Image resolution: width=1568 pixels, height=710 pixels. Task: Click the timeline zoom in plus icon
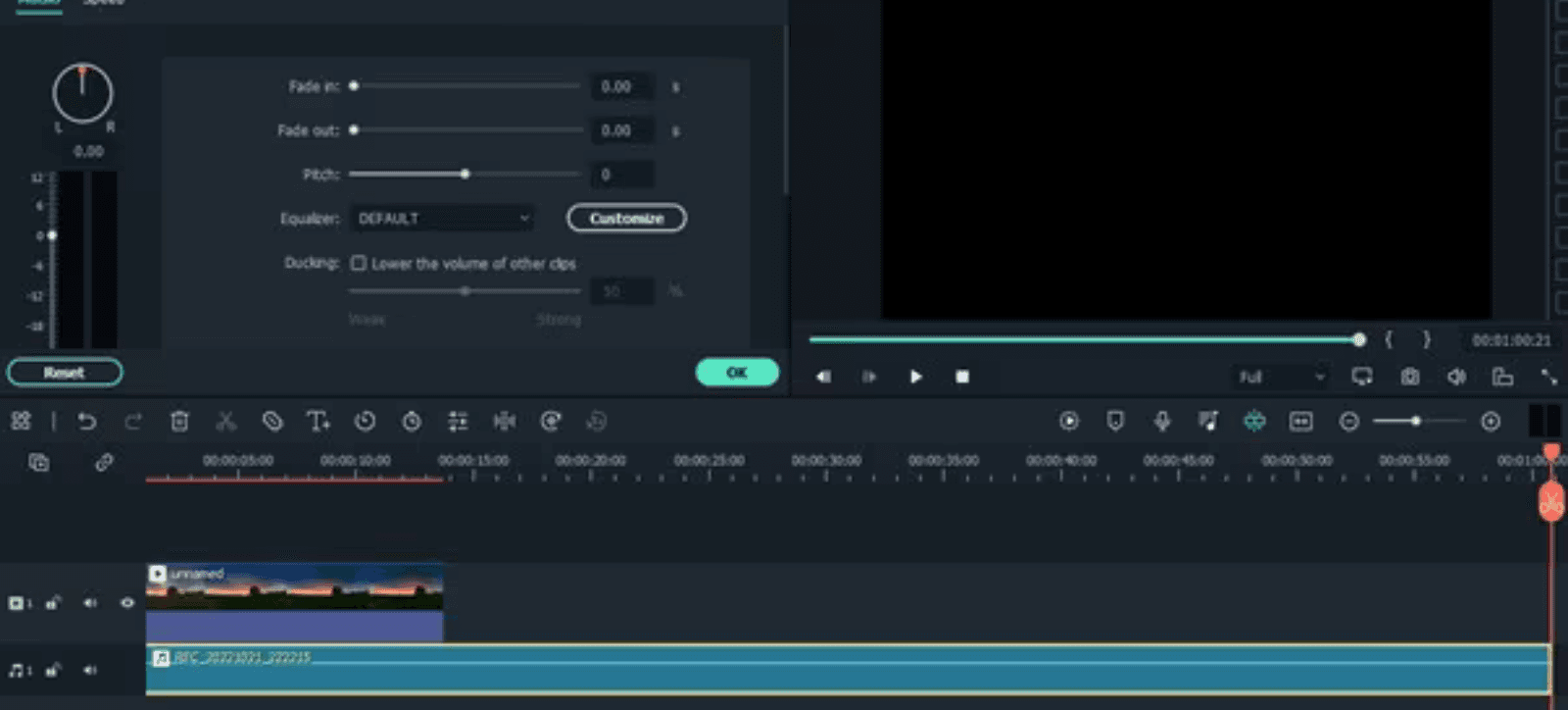coord(1491,422)
